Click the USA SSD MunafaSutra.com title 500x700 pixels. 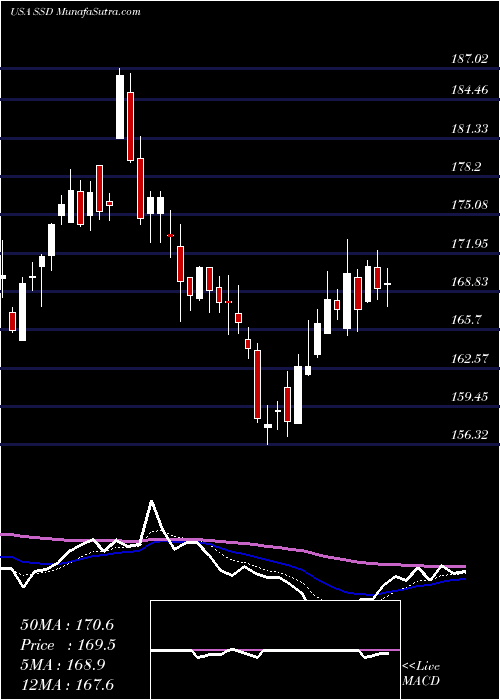pos(75,12)
